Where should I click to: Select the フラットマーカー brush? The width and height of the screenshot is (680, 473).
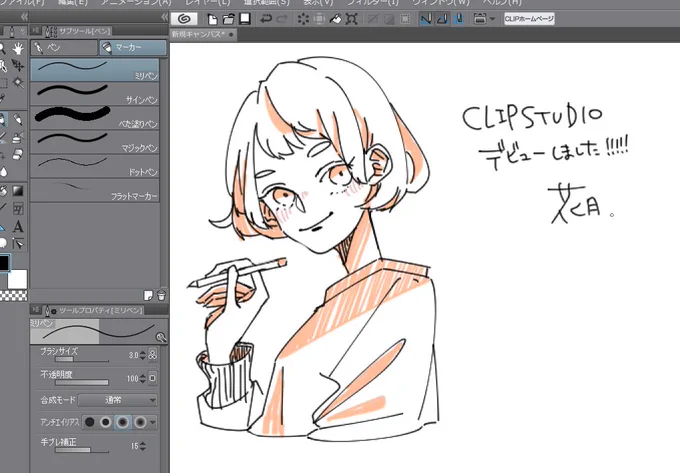[x=95, y=190]
